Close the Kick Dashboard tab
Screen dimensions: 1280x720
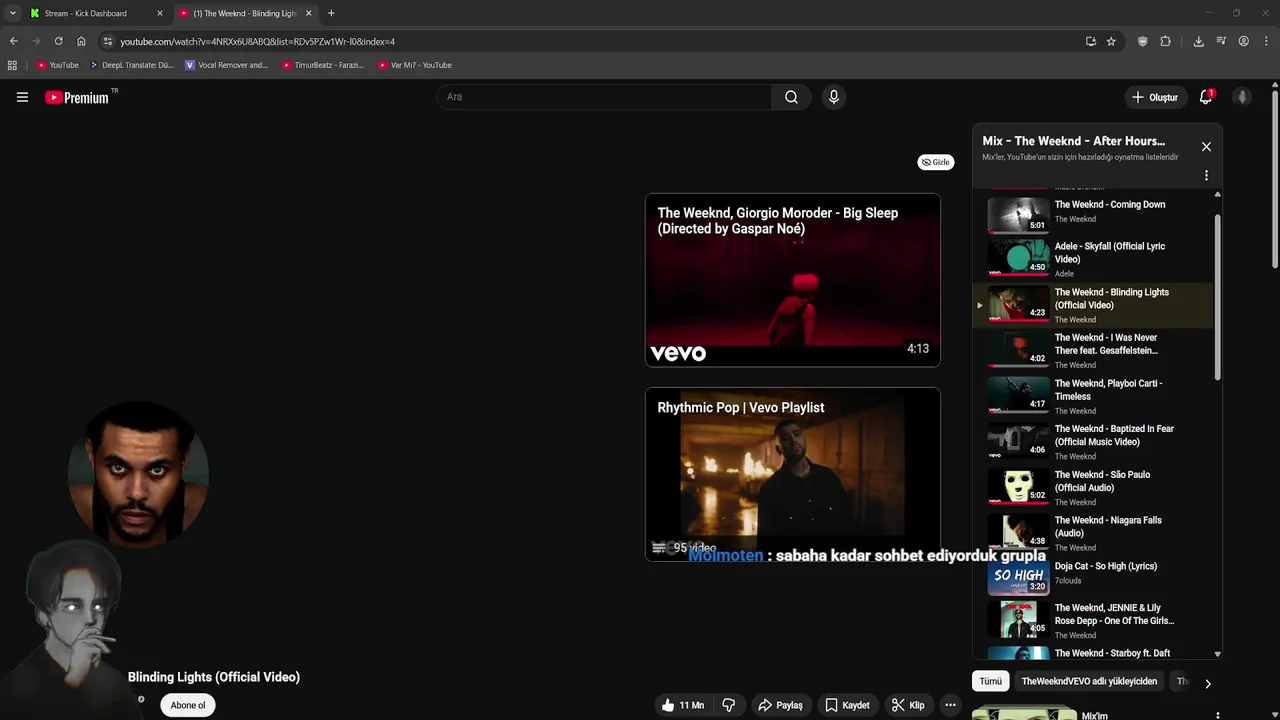click(x=159, y=13)
